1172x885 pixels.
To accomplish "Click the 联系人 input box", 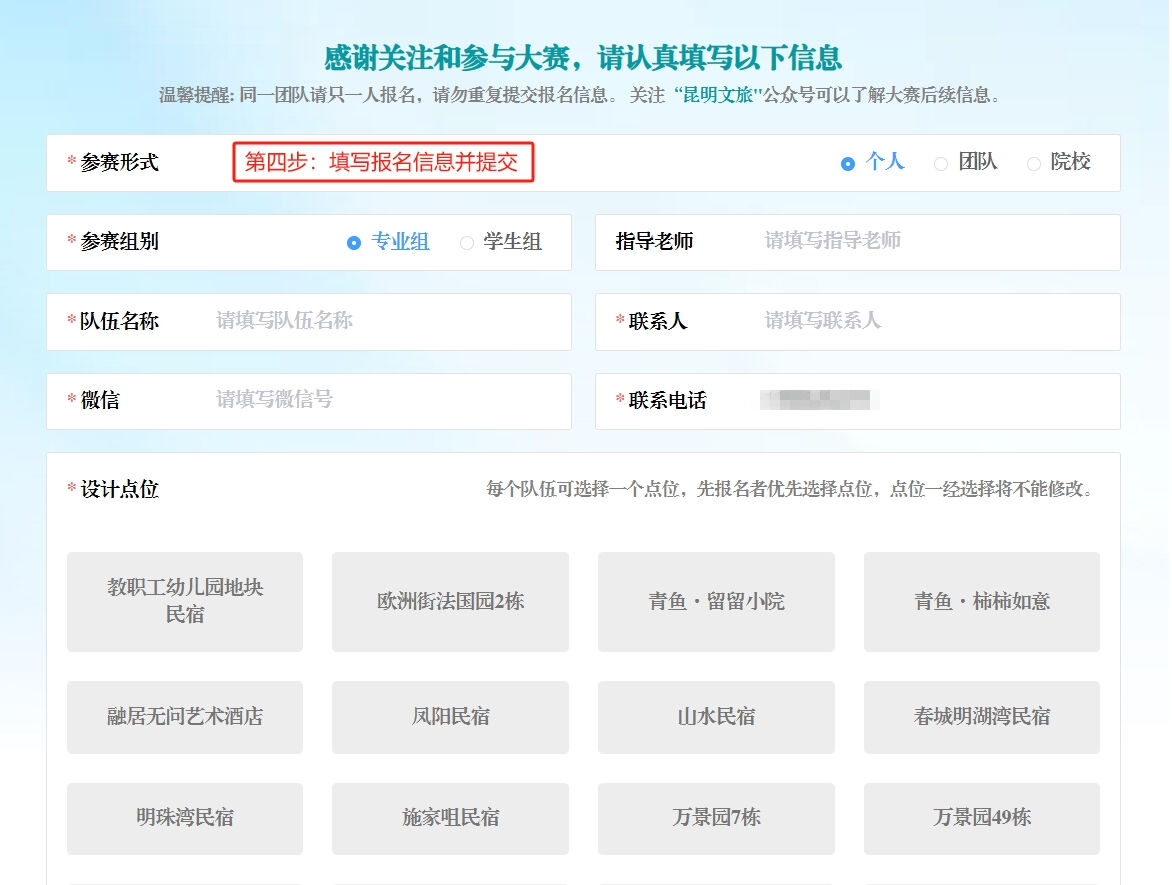I will 930,321.
